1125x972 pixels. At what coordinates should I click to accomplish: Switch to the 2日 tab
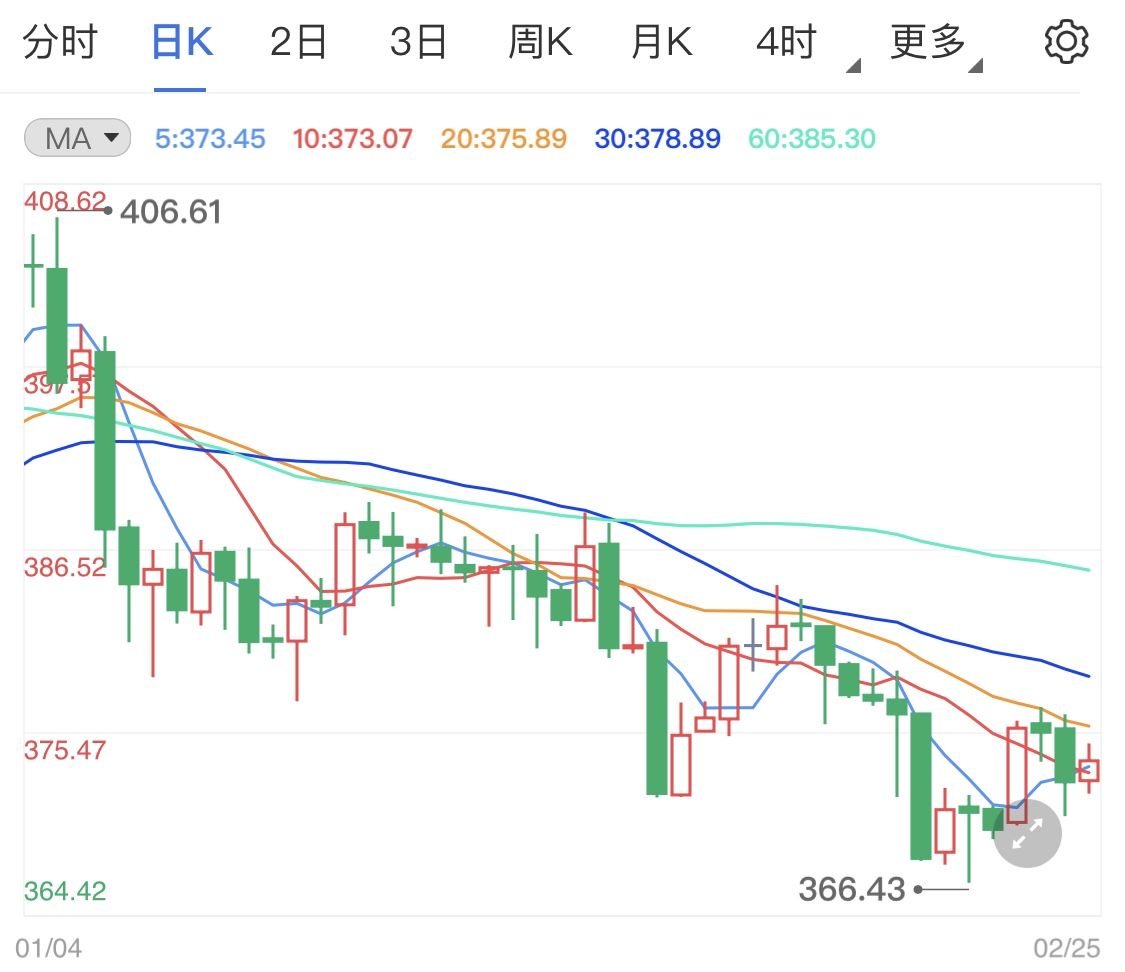[298, 42]
